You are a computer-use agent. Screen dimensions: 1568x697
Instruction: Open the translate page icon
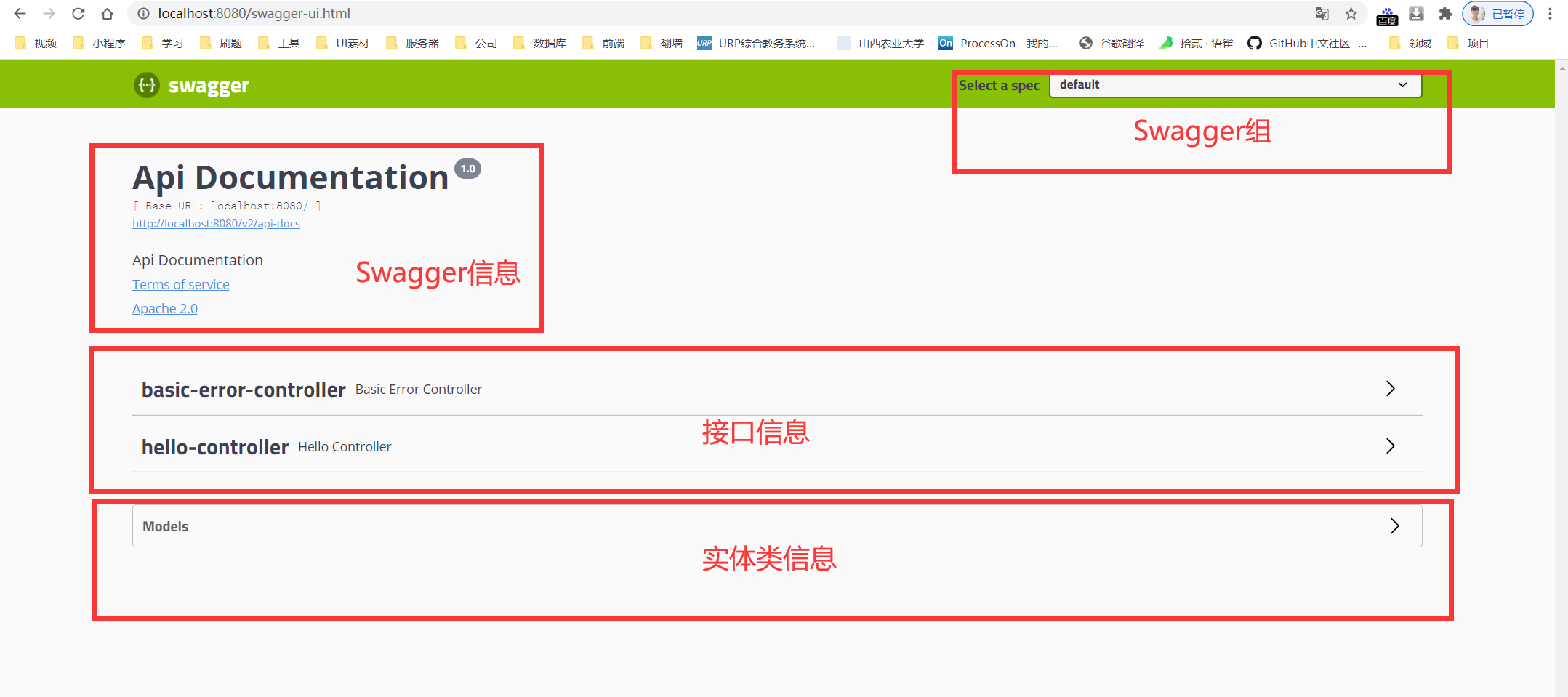1322,13
